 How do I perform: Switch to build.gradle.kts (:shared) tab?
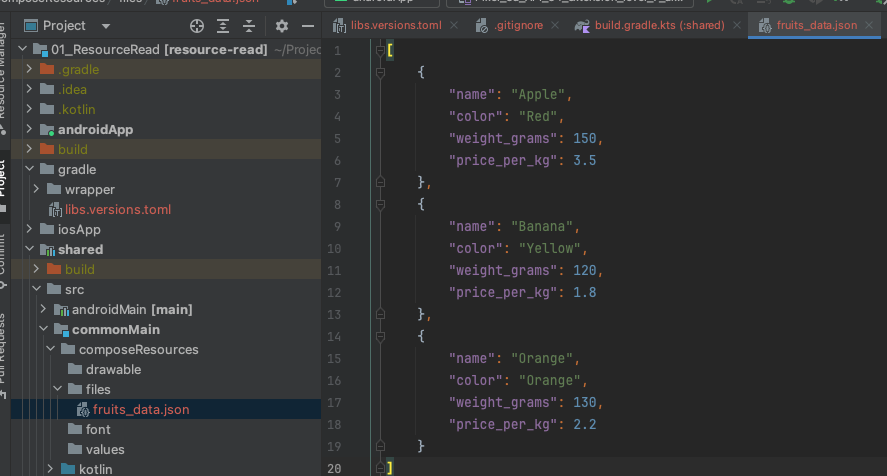point(660,25)
